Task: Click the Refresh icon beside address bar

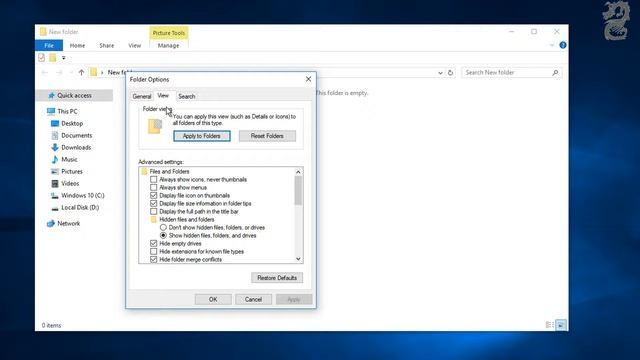Action: click(450, 73)
